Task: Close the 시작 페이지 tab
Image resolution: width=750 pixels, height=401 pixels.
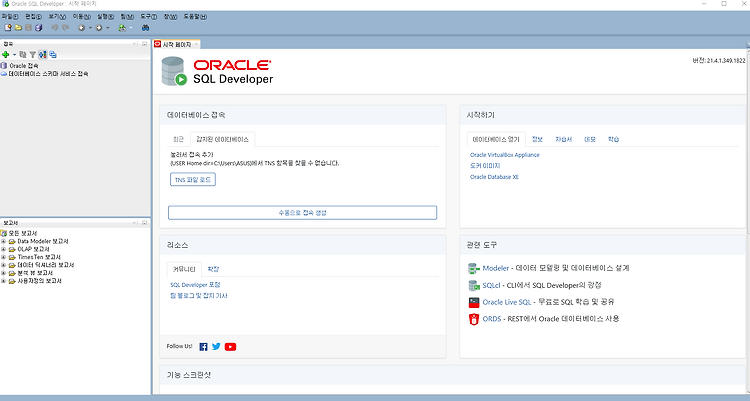Action: point(196,44)
